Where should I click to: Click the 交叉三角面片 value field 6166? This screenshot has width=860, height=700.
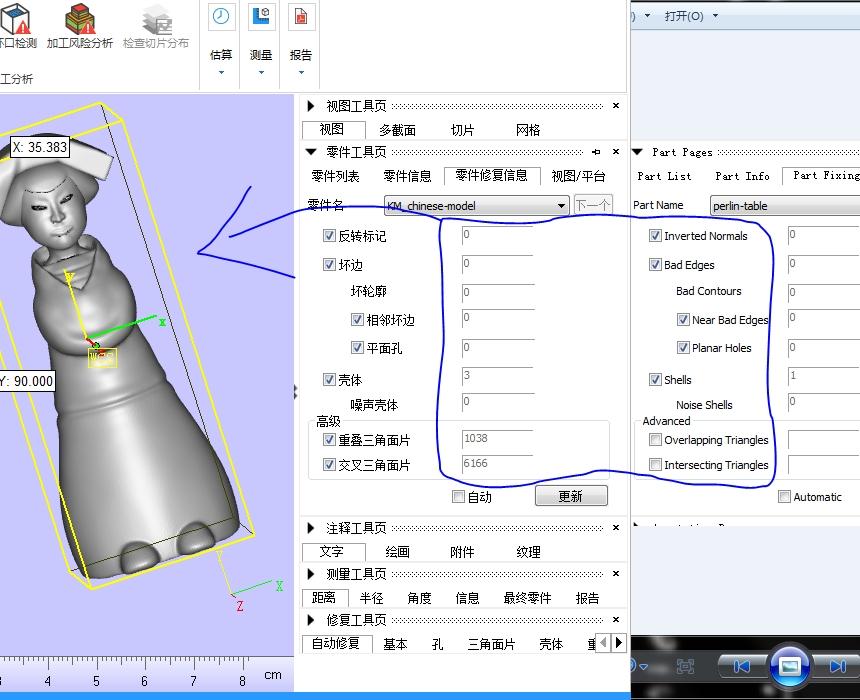point(497,464)
